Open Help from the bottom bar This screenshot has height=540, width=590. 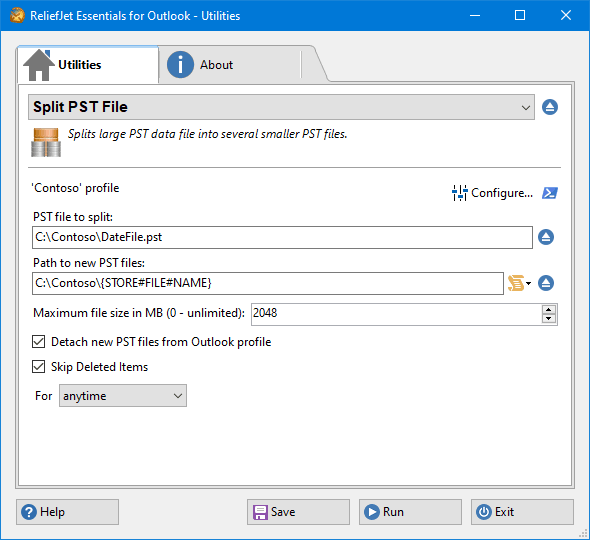(67, 512)
